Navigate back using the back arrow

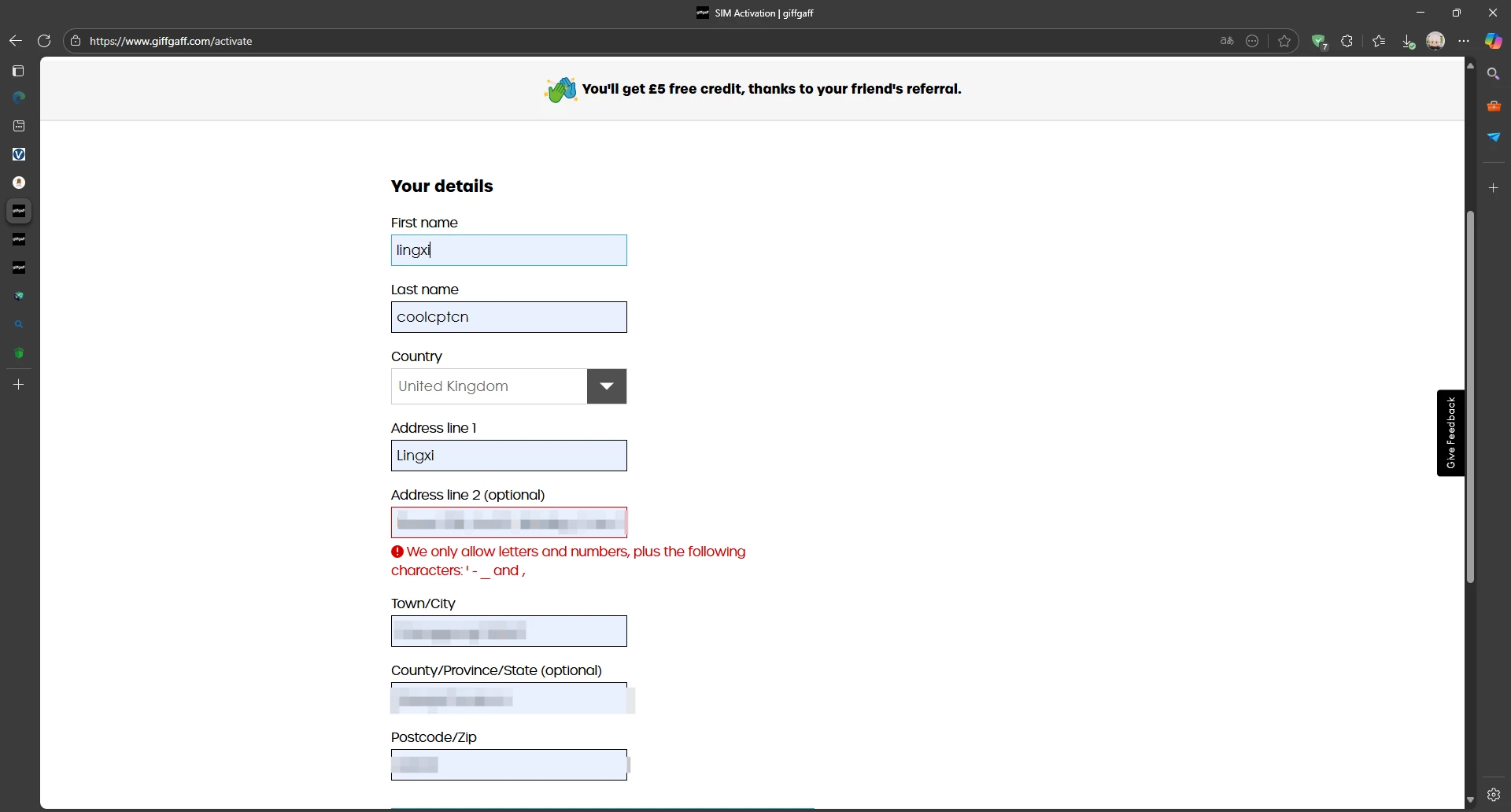(x=15, y=41)
